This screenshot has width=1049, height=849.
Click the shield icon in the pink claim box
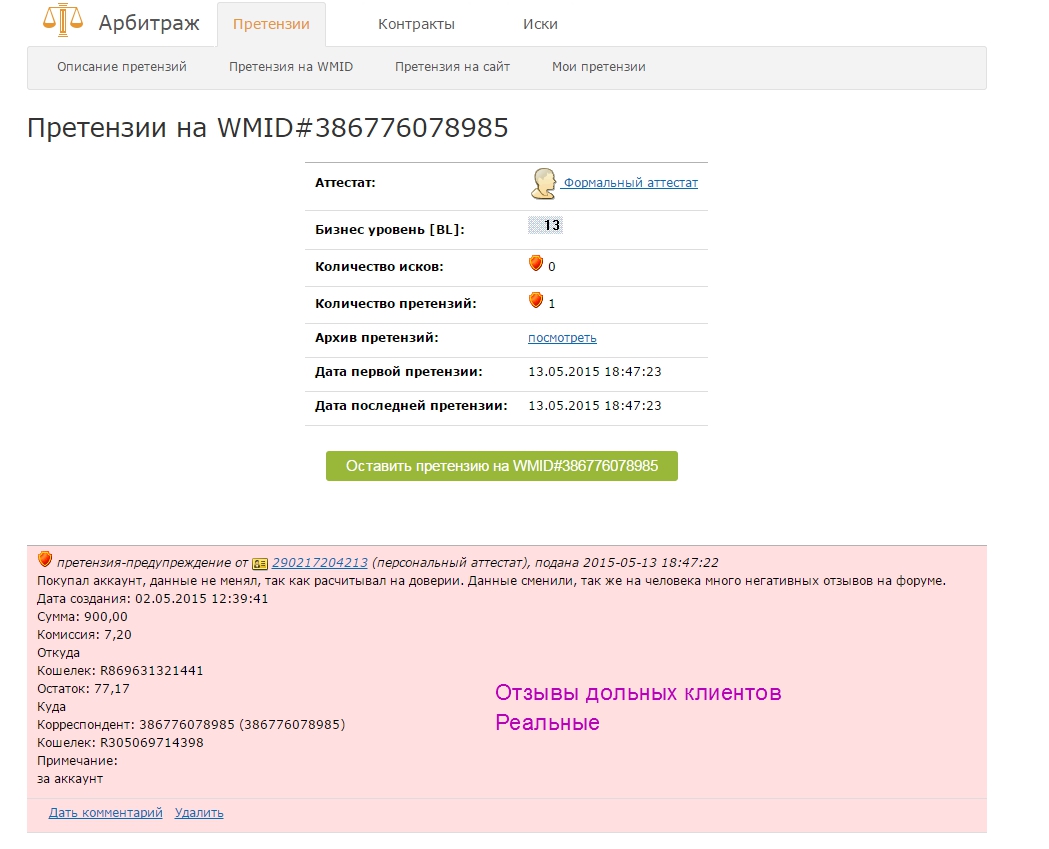[x=45, y=559]
